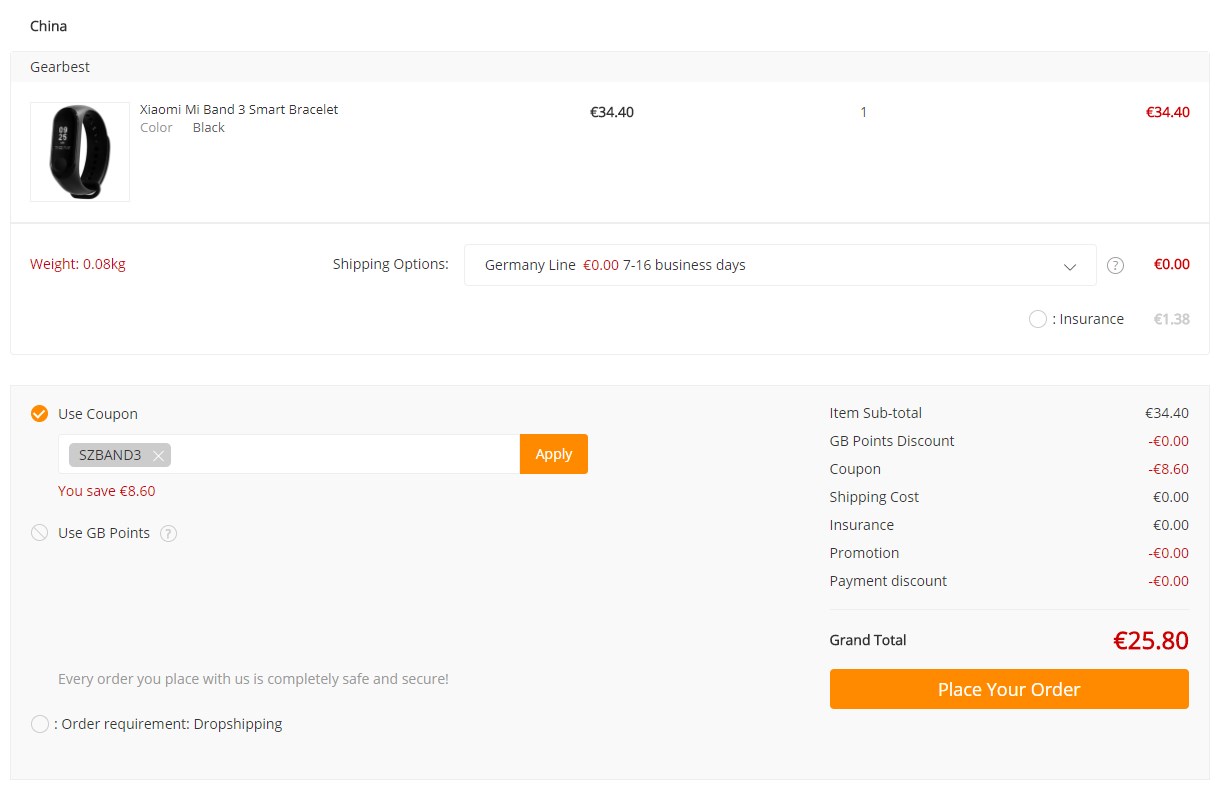The height and width of the screenshot is (797, 1221).
Task: Click the Place Your Order button
Action: [x=1009, y=689]
